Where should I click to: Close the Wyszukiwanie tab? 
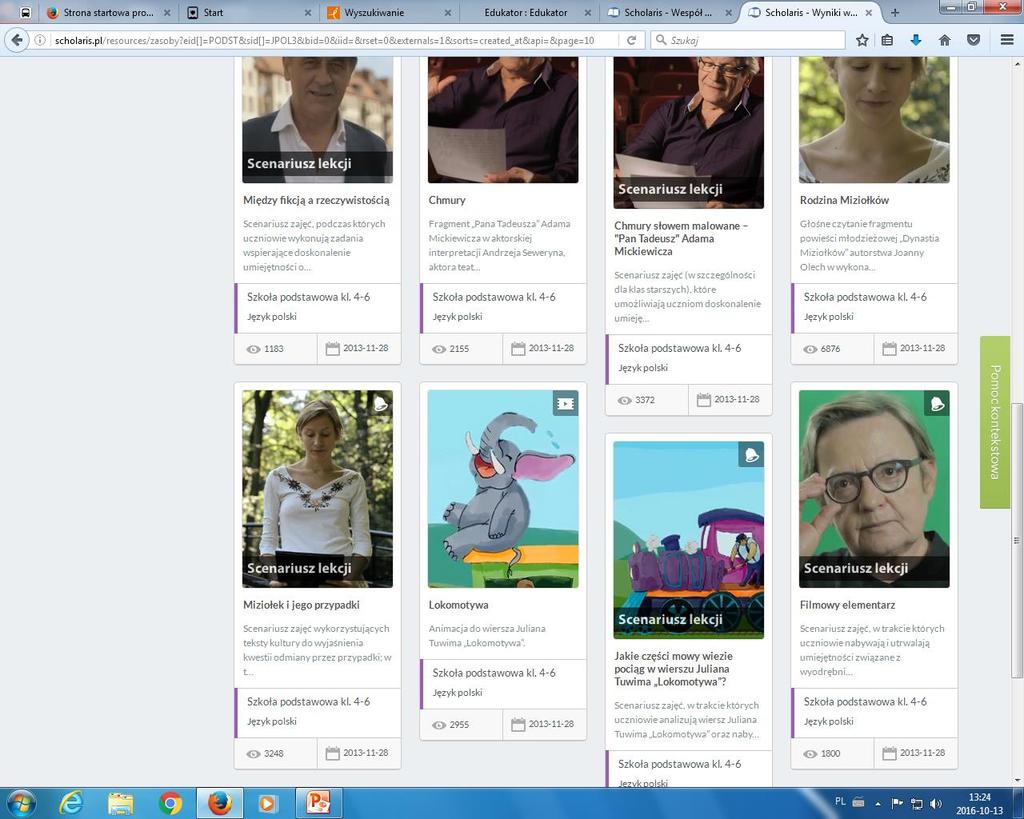pyautogui.click(x=447, y=12)
